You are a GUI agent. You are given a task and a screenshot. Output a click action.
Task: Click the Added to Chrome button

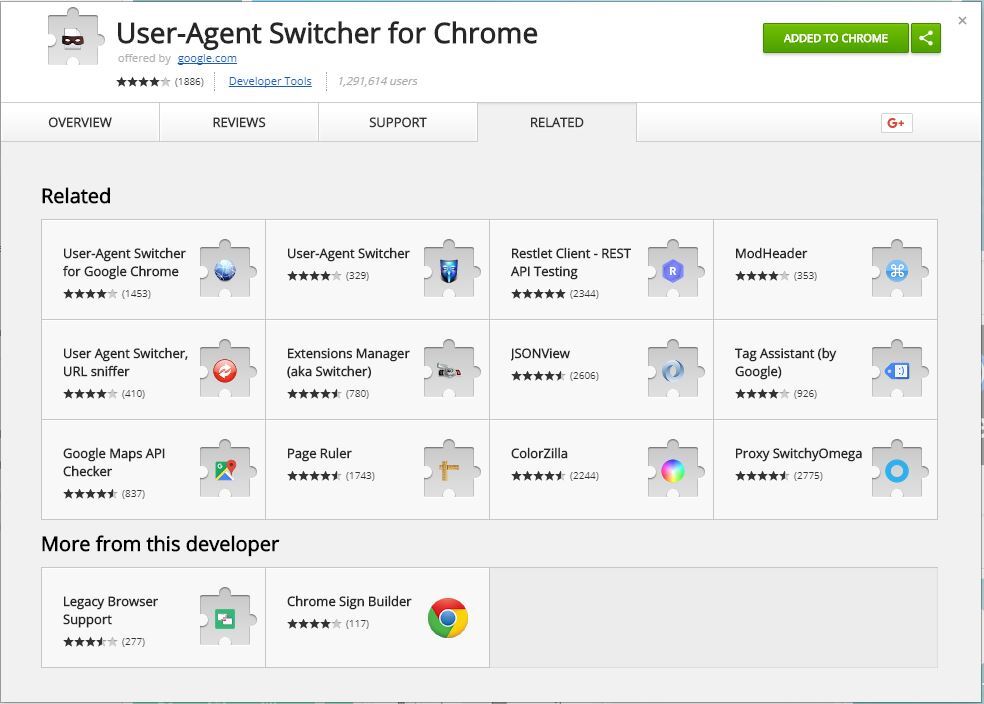pyautogui.click(x=835, y=38)
